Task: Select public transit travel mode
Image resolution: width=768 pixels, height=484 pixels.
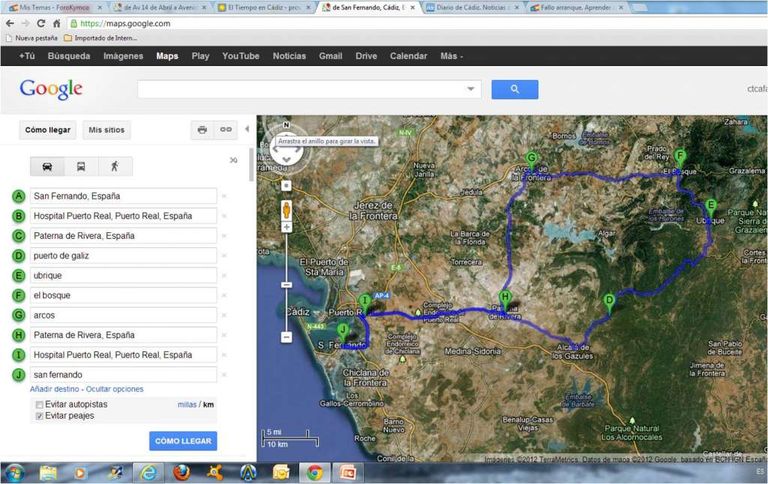Action: coord(81,166)
